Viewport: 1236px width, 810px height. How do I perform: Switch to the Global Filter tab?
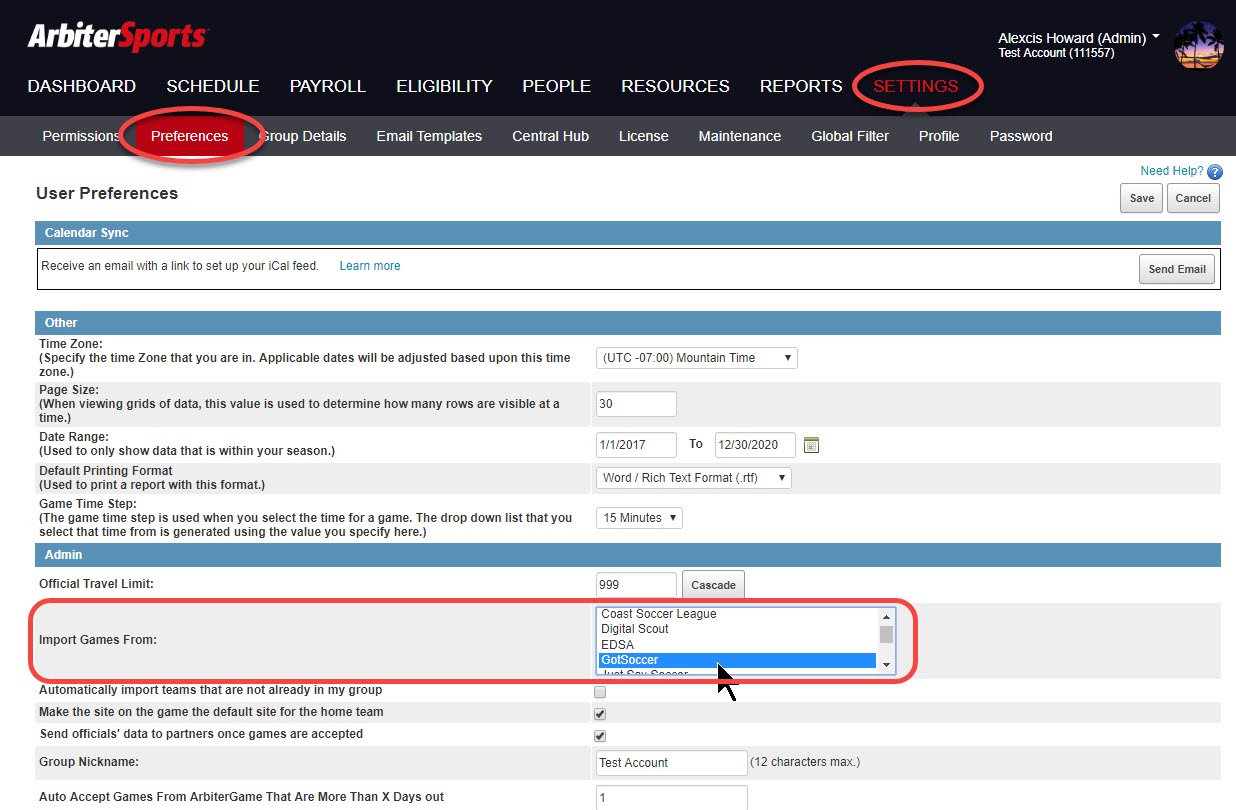pyautogui.click(x=850, y=136)
